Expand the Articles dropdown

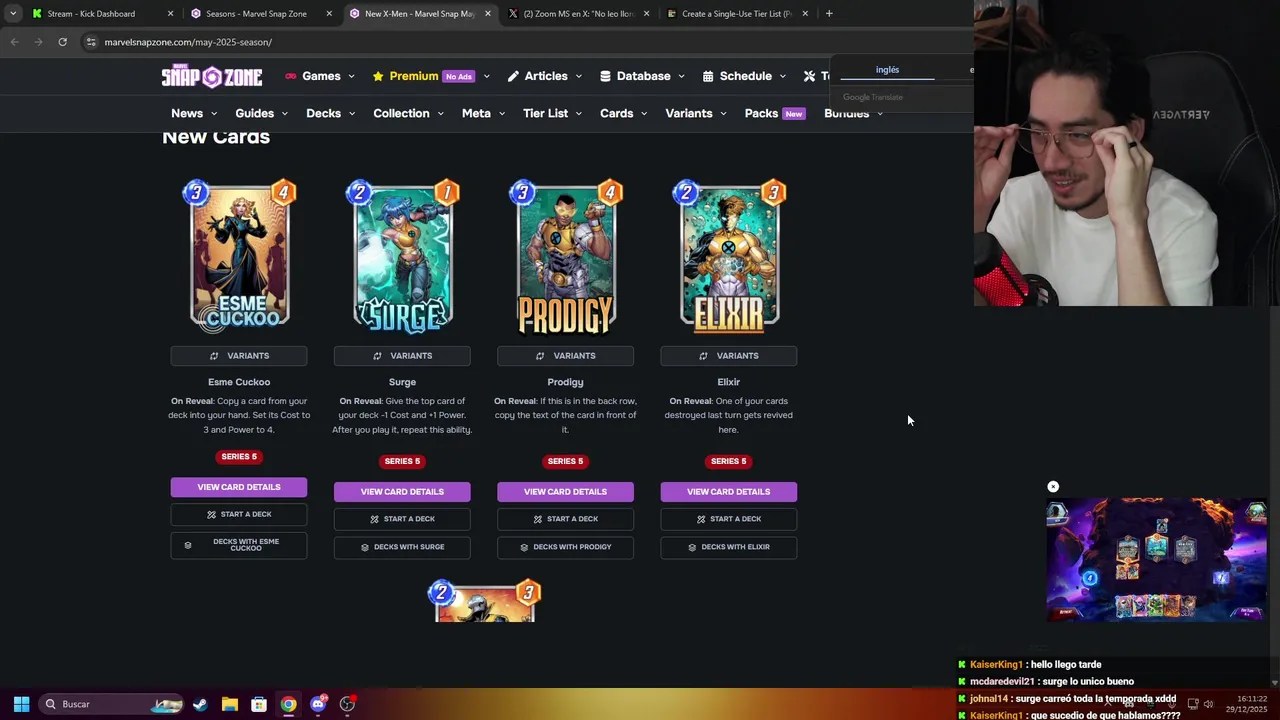point(545,76)
